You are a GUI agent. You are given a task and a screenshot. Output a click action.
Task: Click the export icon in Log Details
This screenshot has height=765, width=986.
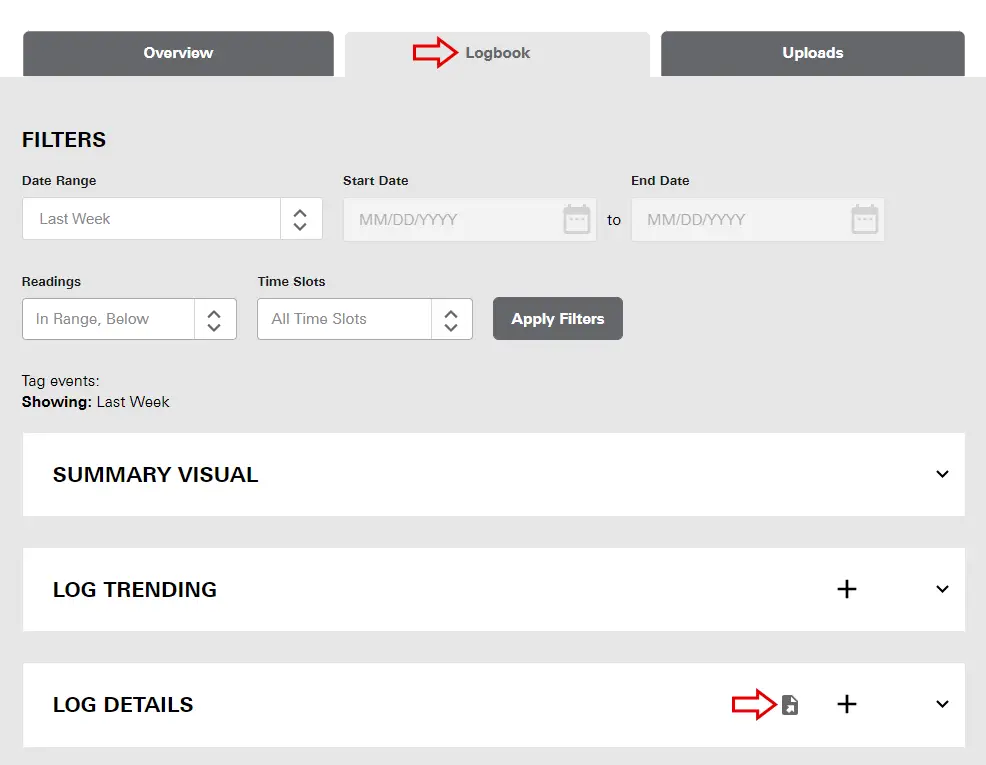click(x=790, y=705)
